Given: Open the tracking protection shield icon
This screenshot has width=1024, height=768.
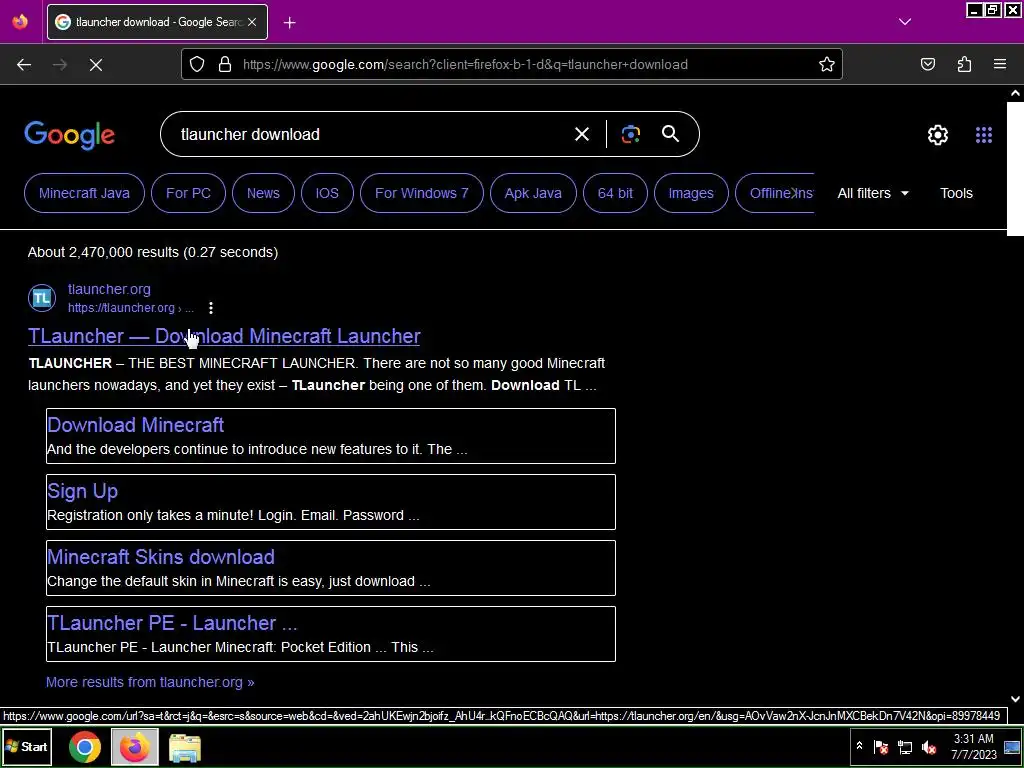Looking at the screenshot, I should coord(197,64).
